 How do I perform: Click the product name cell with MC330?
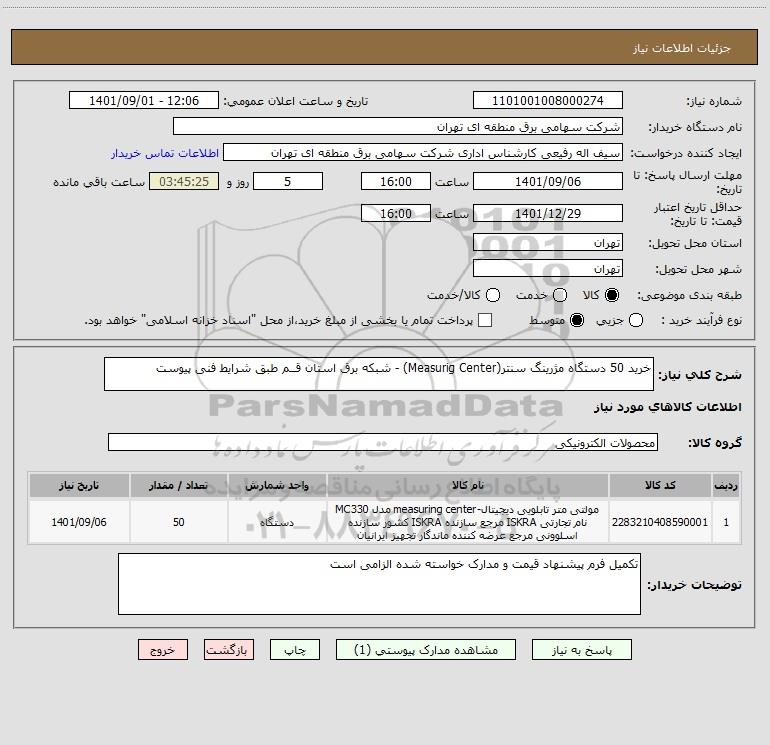pos(468,522)
